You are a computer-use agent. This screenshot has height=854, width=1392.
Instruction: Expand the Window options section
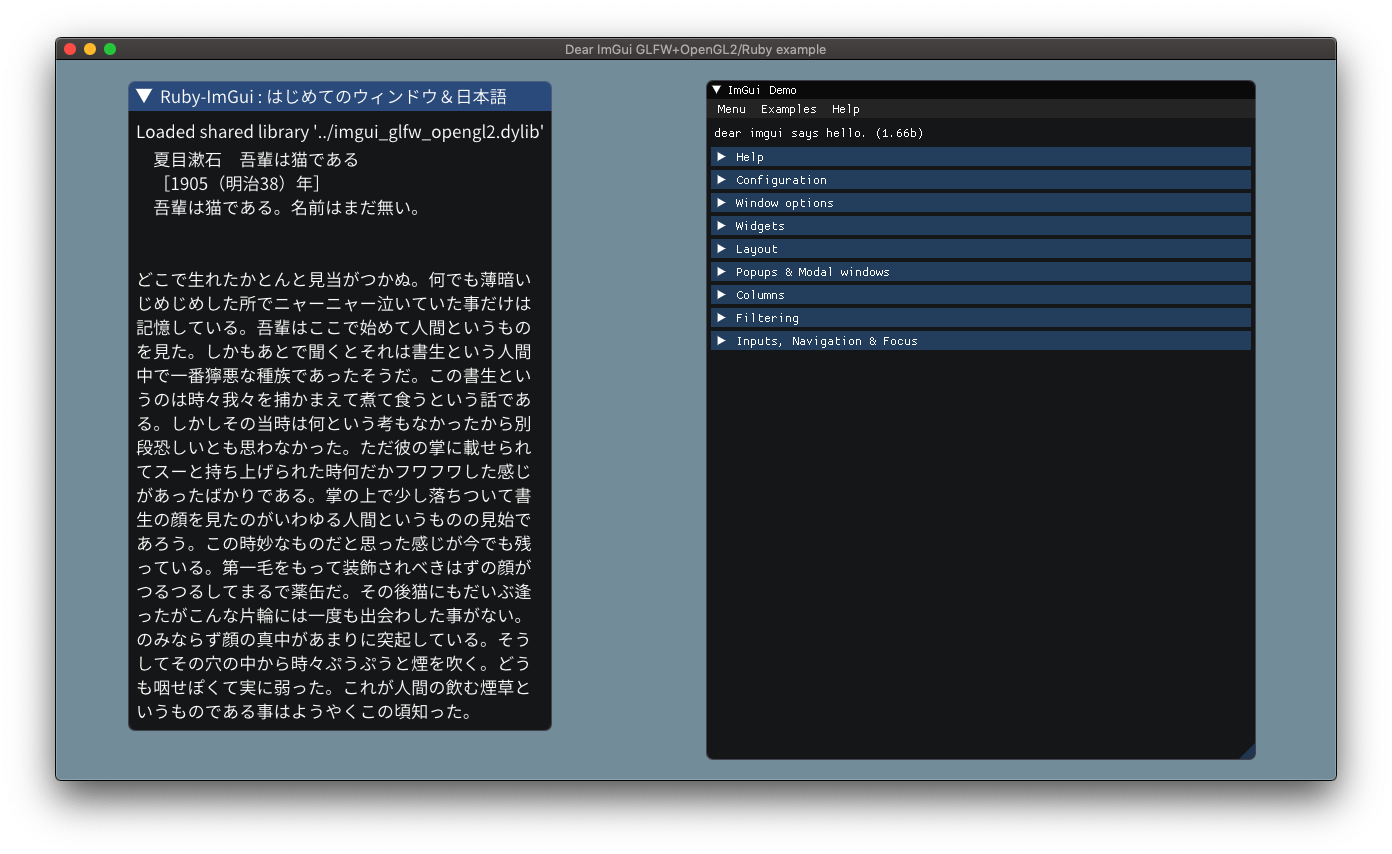(x=981, y=203)
